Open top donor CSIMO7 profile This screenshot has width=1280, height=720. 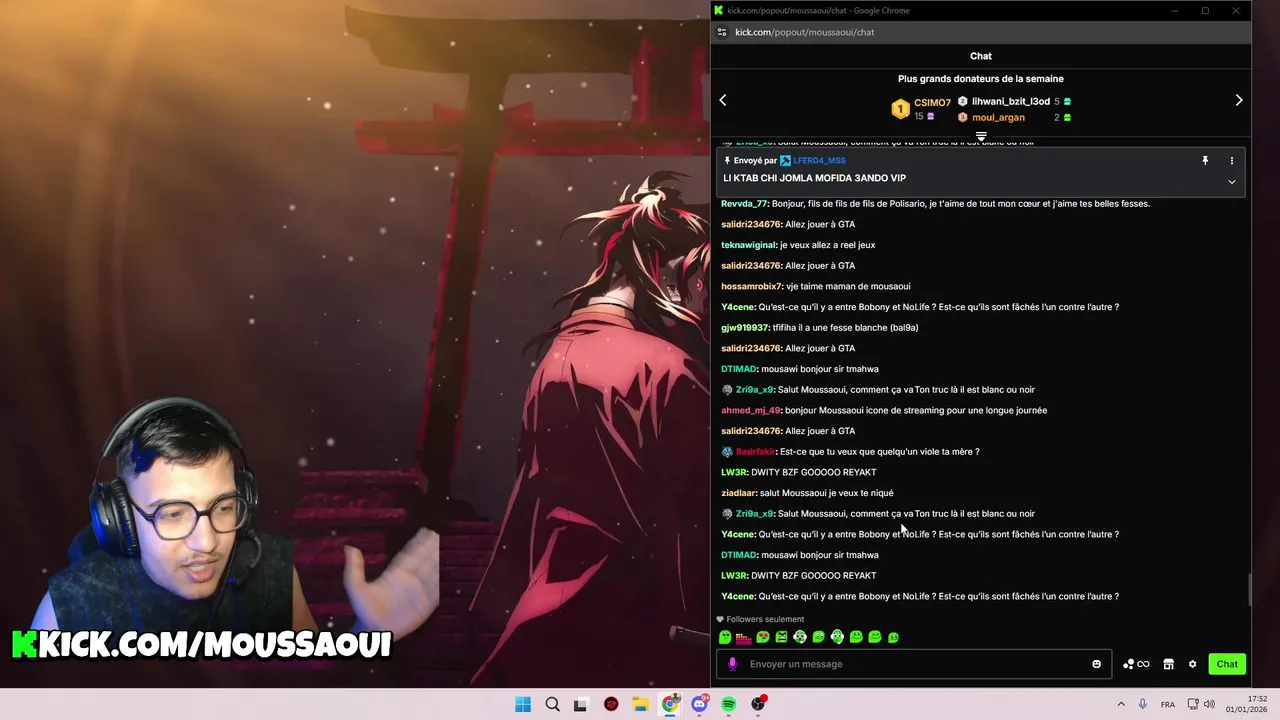(x=932, y=103)
